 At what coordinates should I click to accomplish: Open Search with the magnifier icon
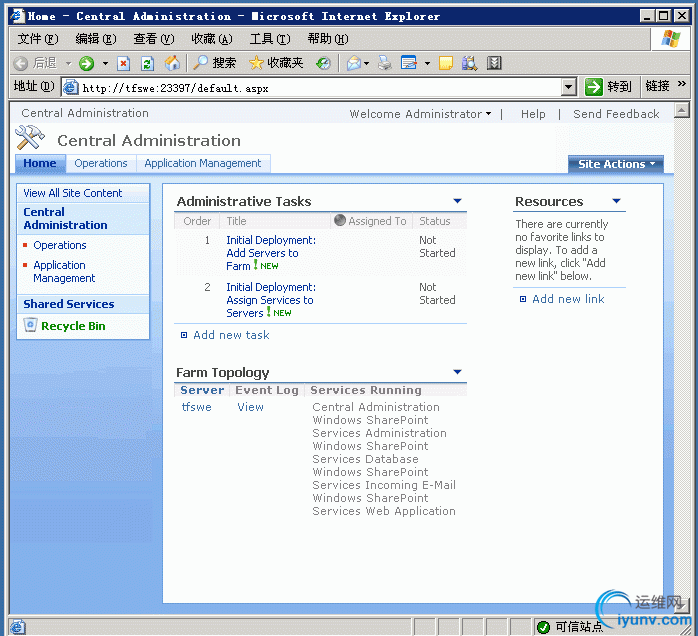pos(201,63)
